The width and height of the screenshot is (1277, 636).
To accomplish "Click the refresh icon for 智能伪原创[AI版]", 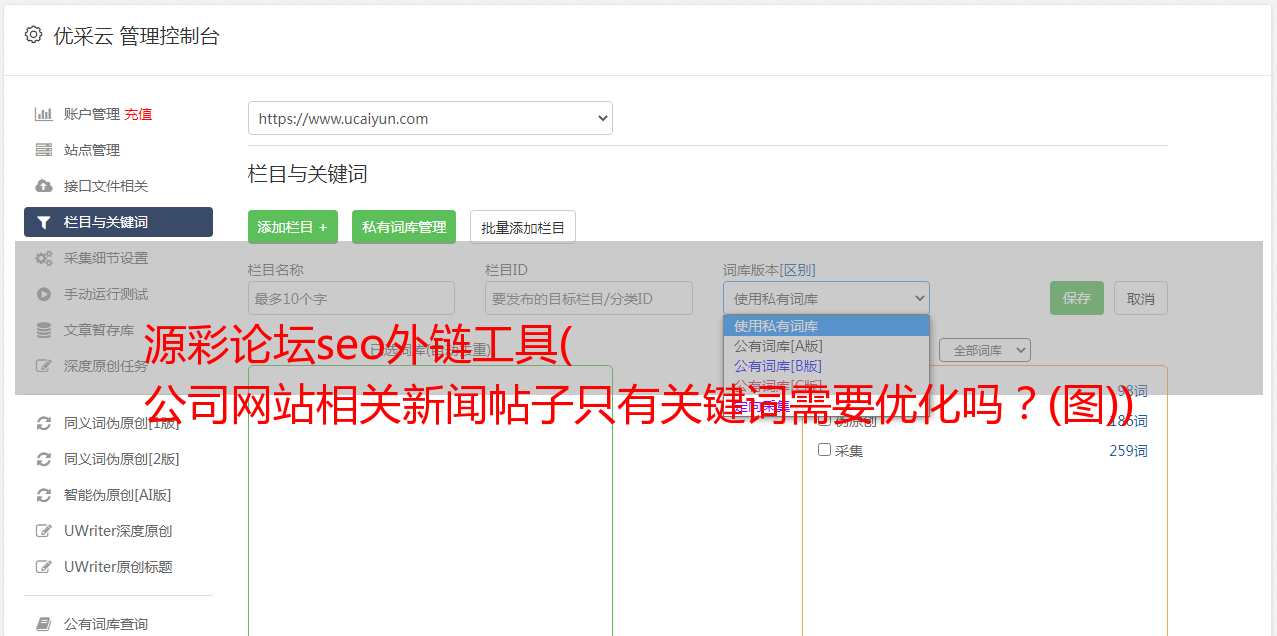I will point(43,495).
